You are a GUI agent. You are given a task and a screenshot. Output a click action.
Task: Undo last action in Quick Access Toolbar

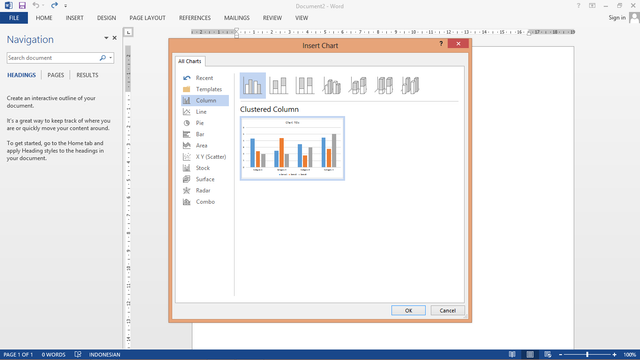pos(36,5)
